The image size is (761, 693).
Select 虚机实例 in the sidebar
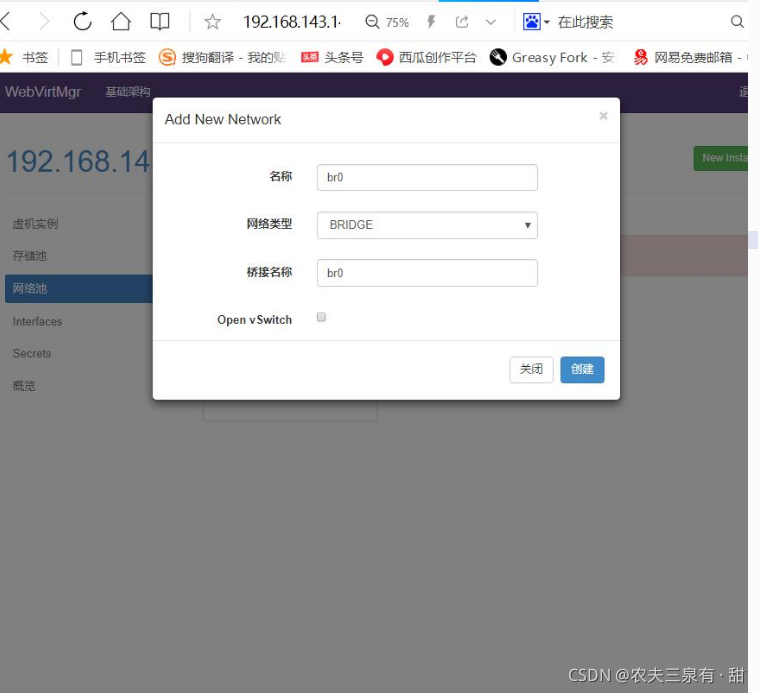[35, 224]
